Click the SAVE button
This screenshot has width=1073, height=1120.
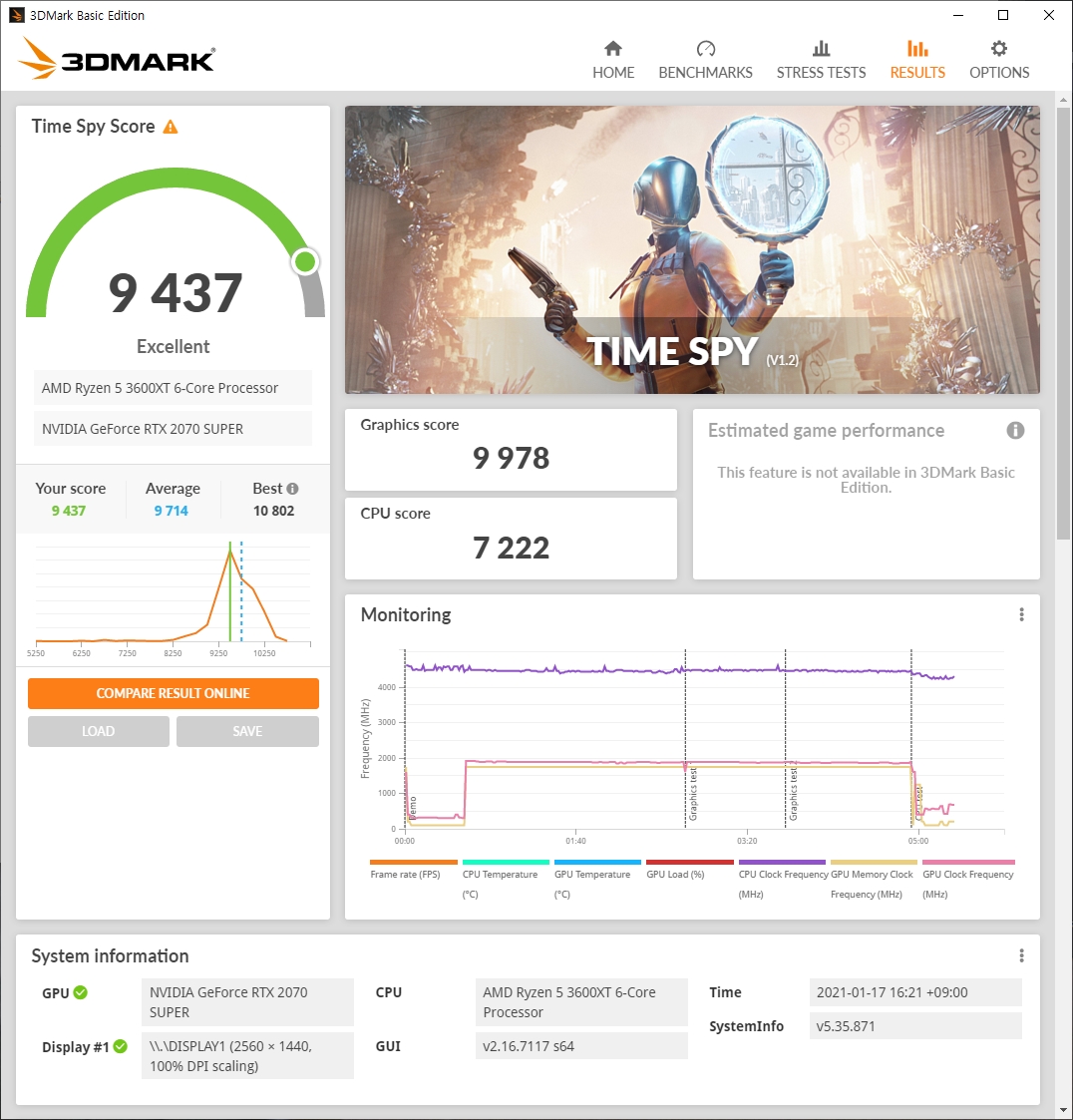click(247, 731)
